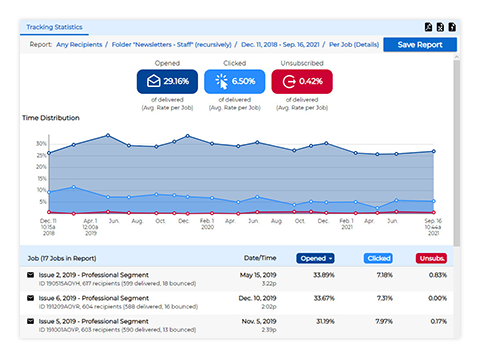Screen dimensions: 480x360
Task: Click envelope icon beside Issue 6, 2019
Action: tap(30, 298)
